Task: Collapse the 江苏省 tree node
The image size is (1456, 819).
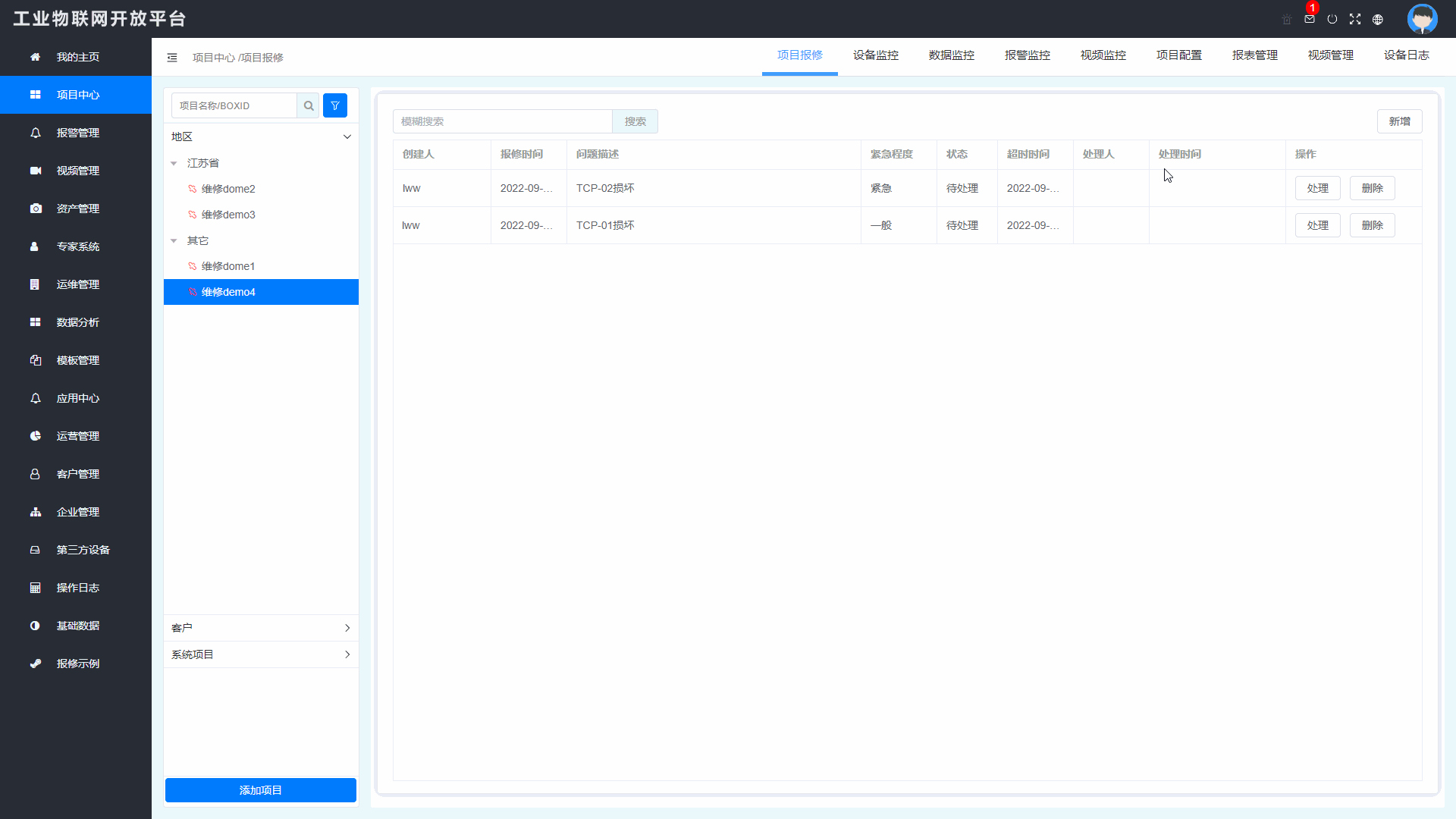Action: point(174,162)
